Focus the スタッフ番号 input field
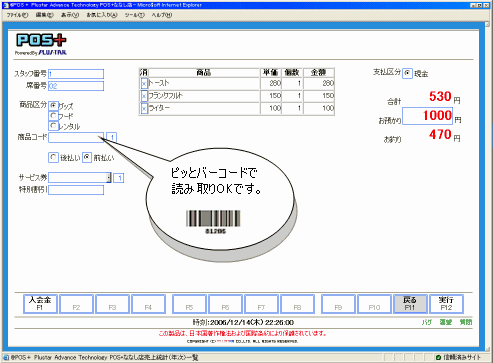493x363 pixels. 76,74
